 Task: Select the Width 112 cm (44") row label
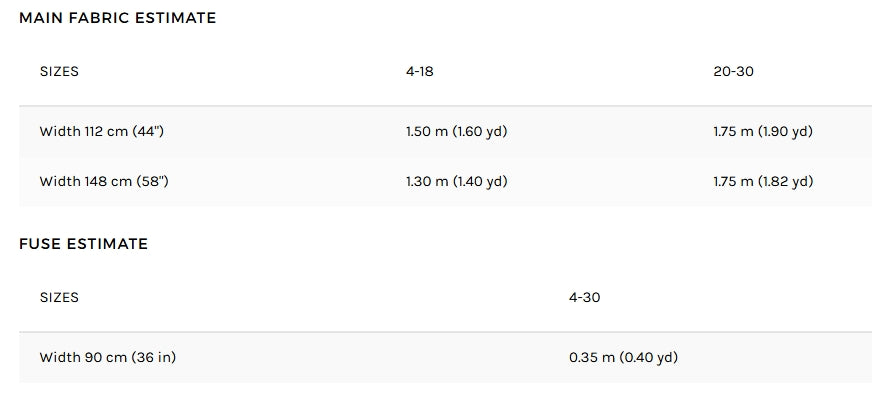(102, 132)
